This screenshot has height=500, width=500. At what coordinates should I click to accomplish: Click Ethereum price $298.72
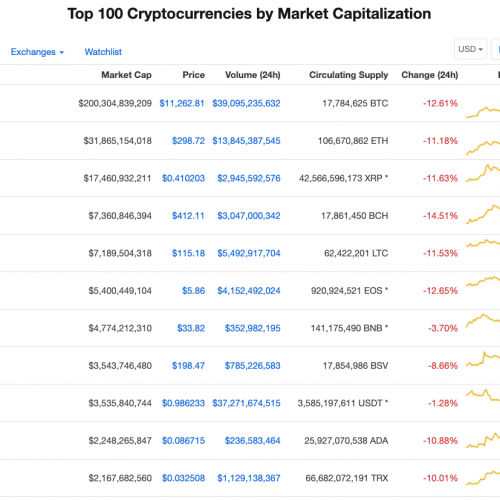pos(188,141)
